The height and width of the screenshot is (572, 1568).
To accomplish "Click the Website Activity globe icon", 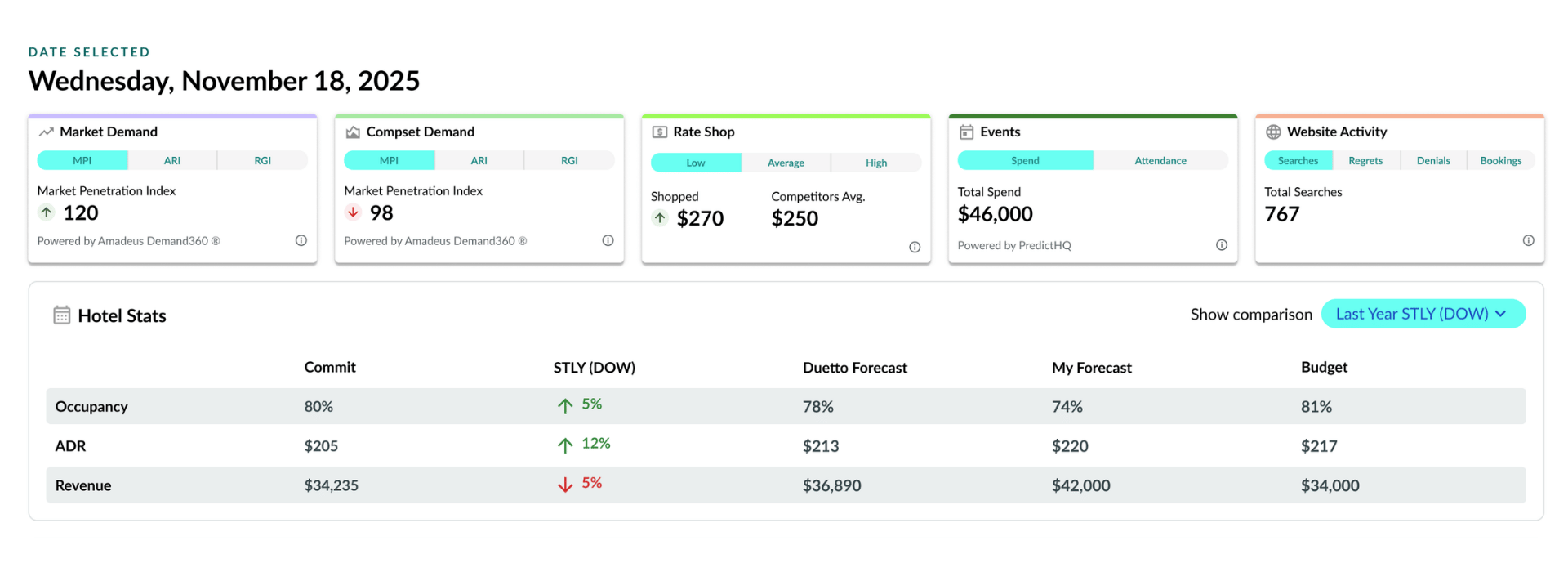I will pyautogui.click(x=1273, y=132).
